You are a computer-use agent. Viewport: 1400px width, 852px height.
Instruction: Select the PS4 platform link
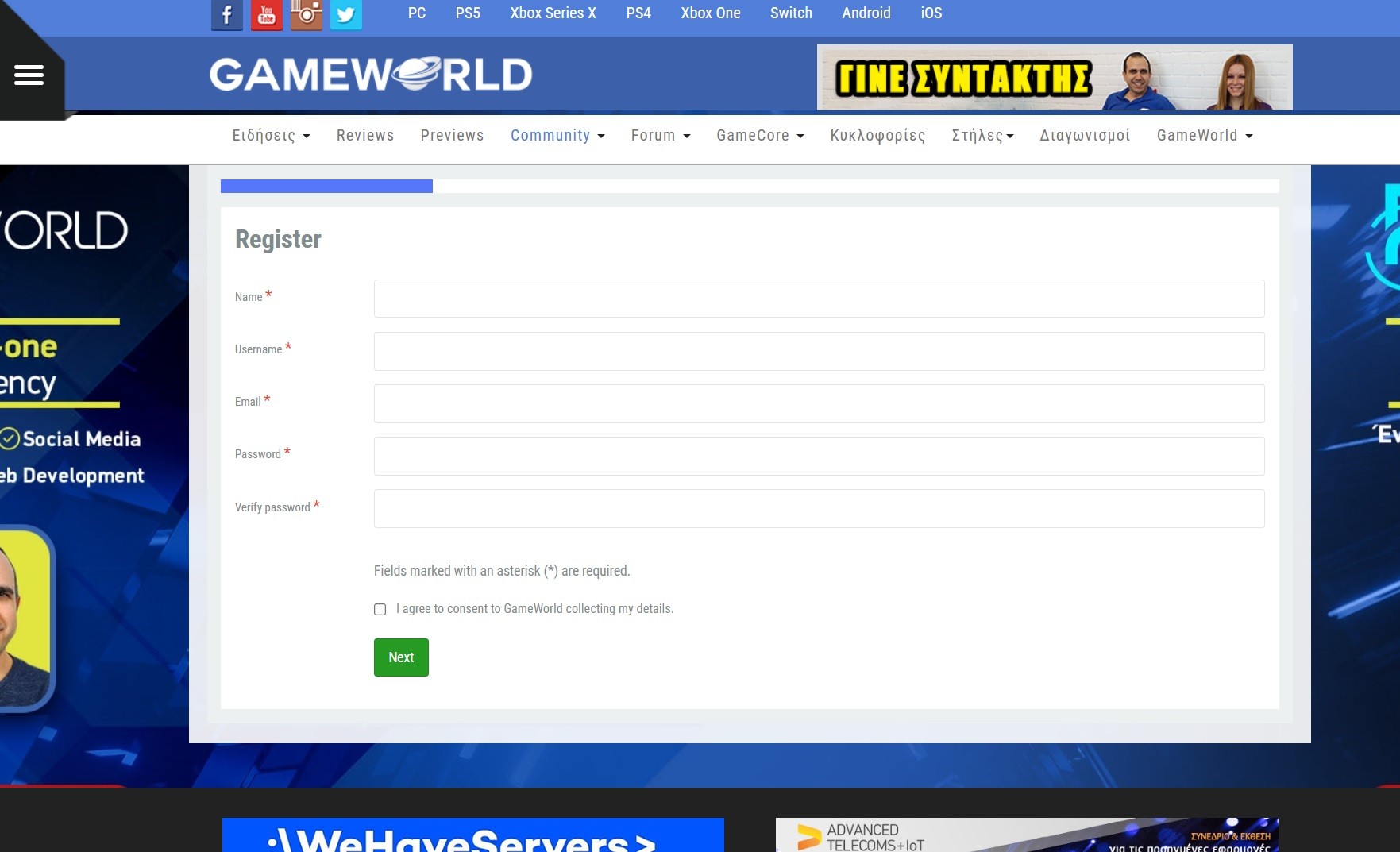[638, 13]
